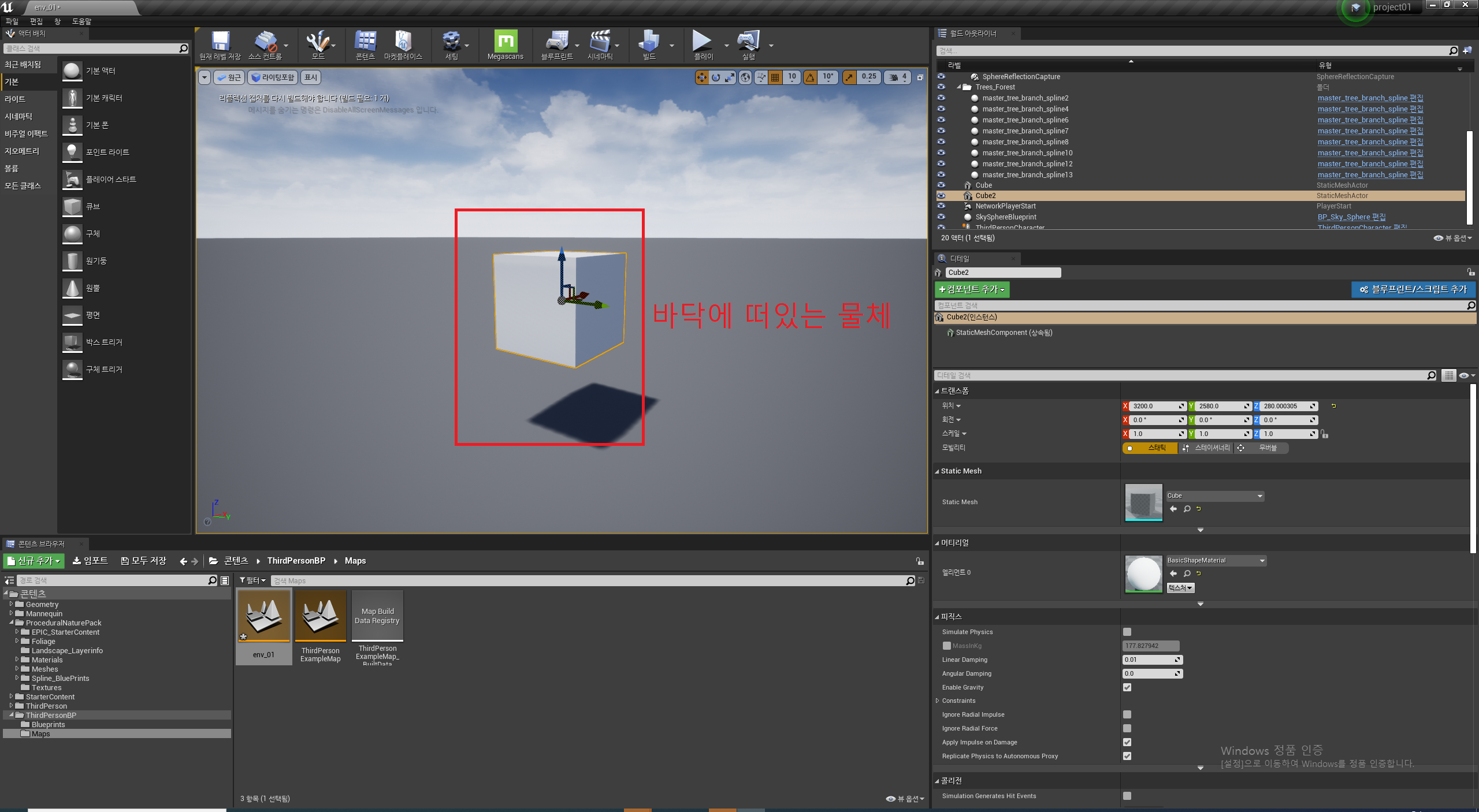Click the green 컴포넌트 추가 button
Image resolution: width=1479 pixels, height=812 pixels.
[x=972, y=289]
